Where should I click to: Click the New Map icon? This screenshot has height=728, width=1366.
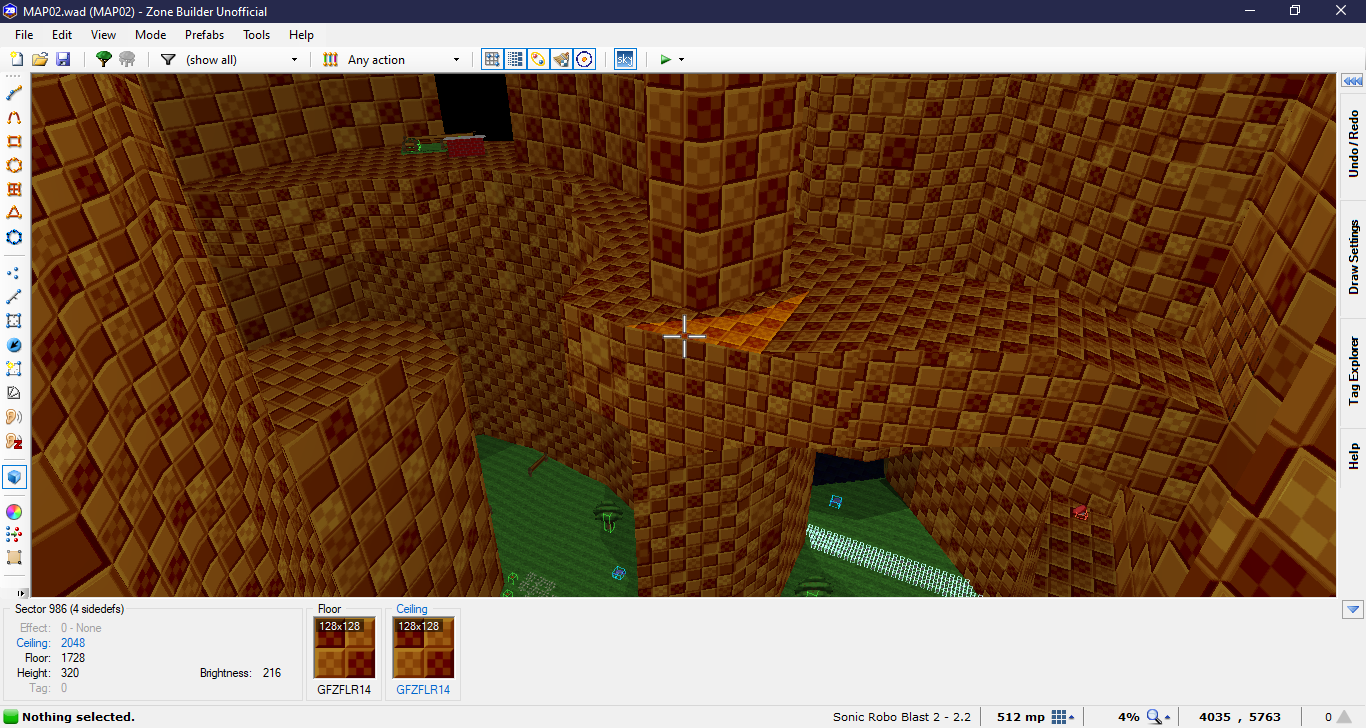click(16, 59)
